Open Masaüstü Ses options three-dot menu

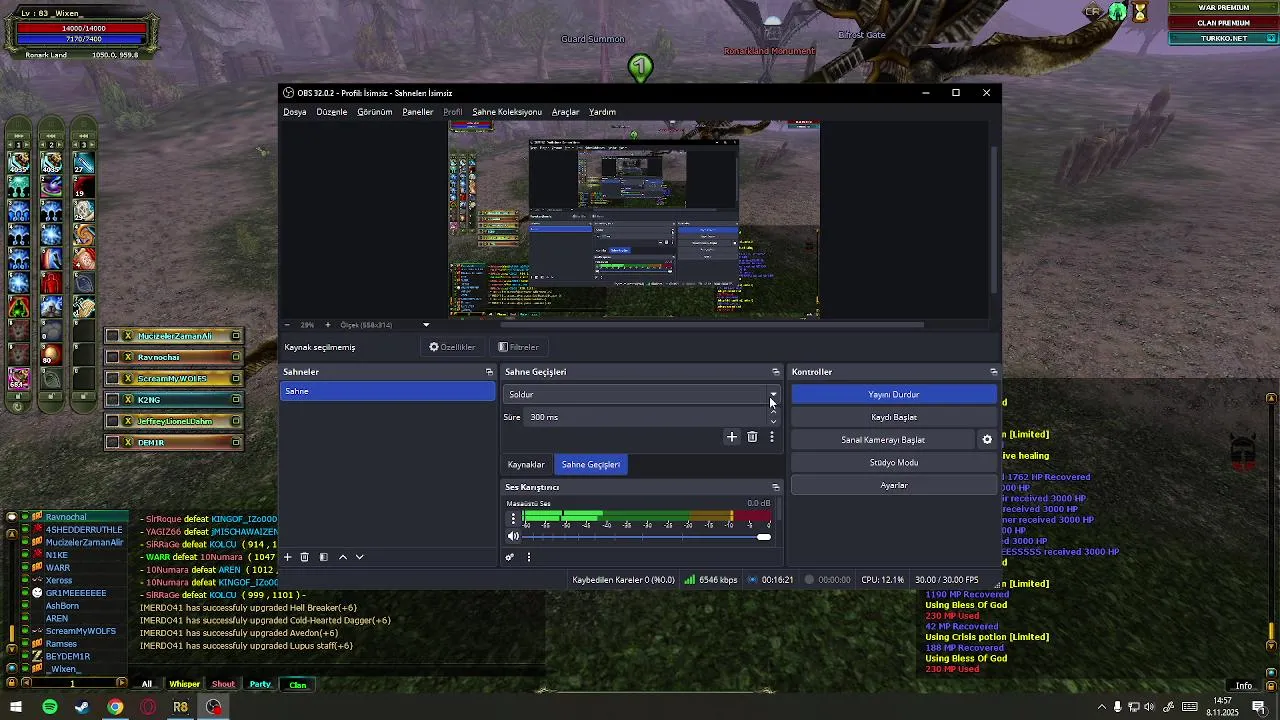point(514,518)
